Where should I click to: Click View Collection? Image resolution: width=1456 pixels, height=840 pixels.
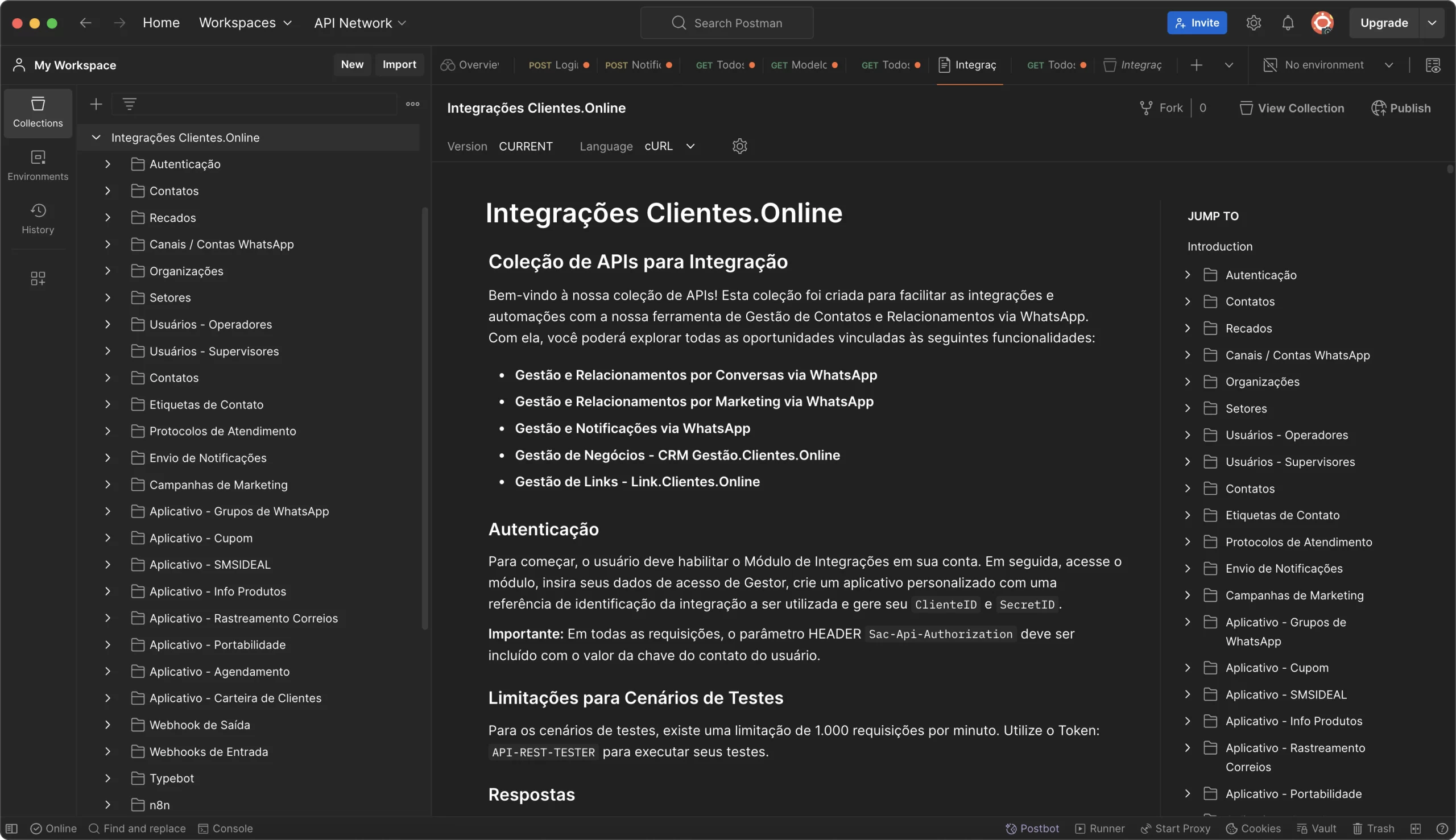pos(1292,108)
